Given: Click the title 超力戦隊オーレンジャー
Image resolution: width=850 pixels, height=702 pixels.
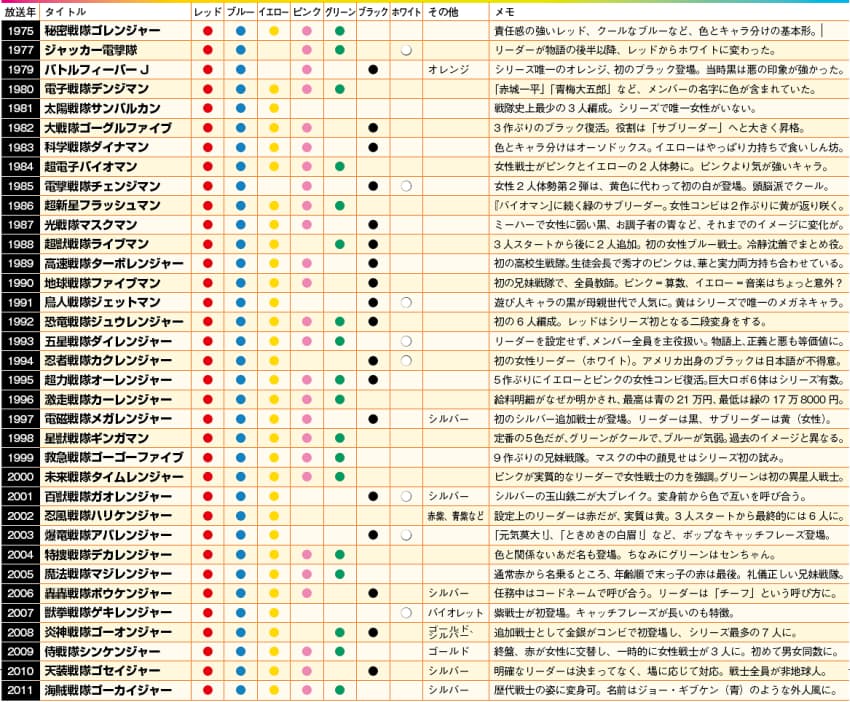Looking at the screenshot, I should click(x=108, y=380).
